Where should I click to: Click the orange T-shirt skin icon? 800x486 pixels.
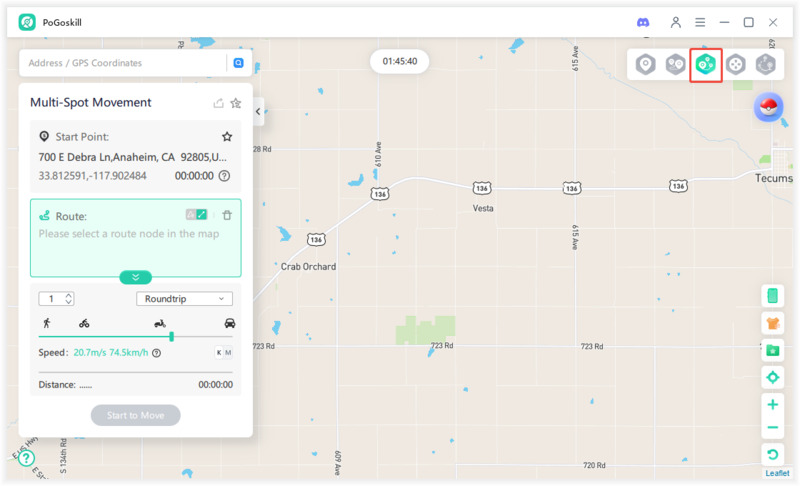pos(772,323)
